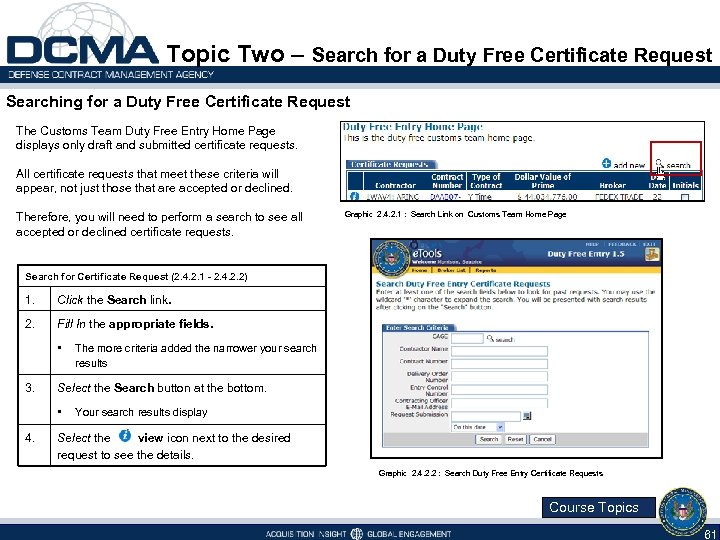Select the Enter Search Criteria tab
Viewport: 720px width, 540px height.
419,328
